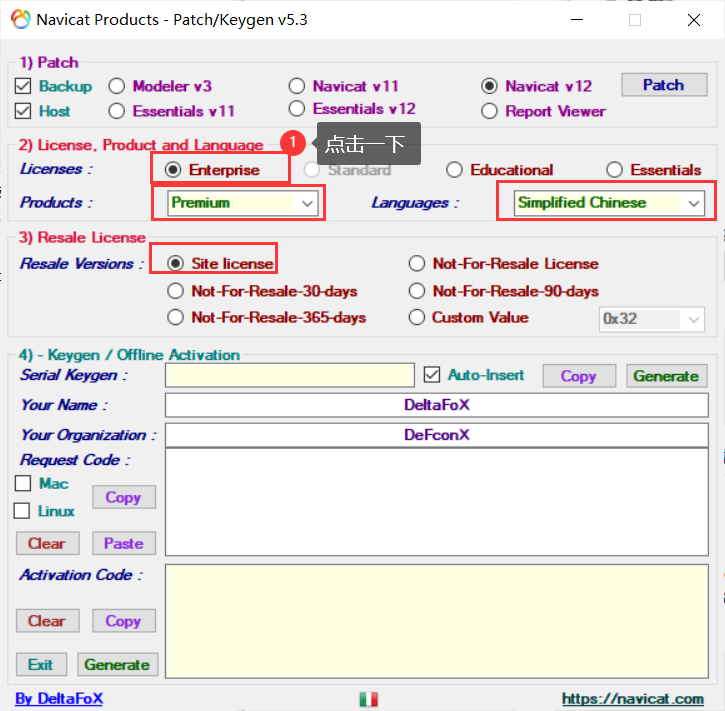The width and height of the screenshot is (725, 711).
Task: Click Generate beside the Exit button
Action: (117, 664)
